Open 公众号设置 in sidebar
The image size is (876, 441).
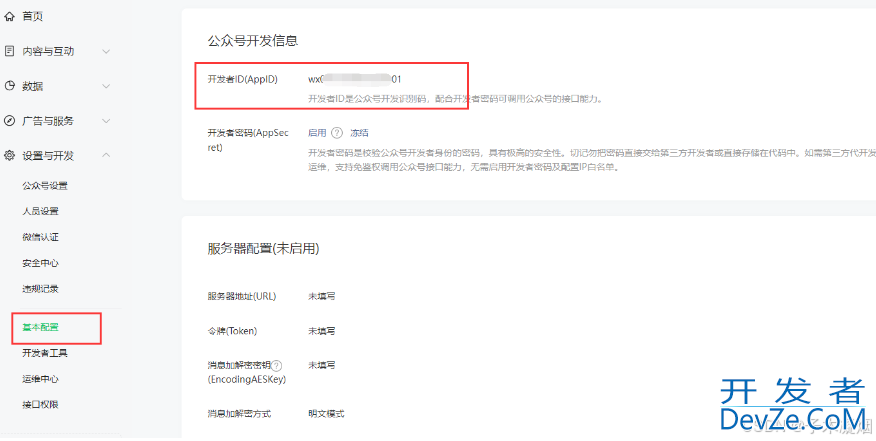pyautogui.click(x=45, y=186)
